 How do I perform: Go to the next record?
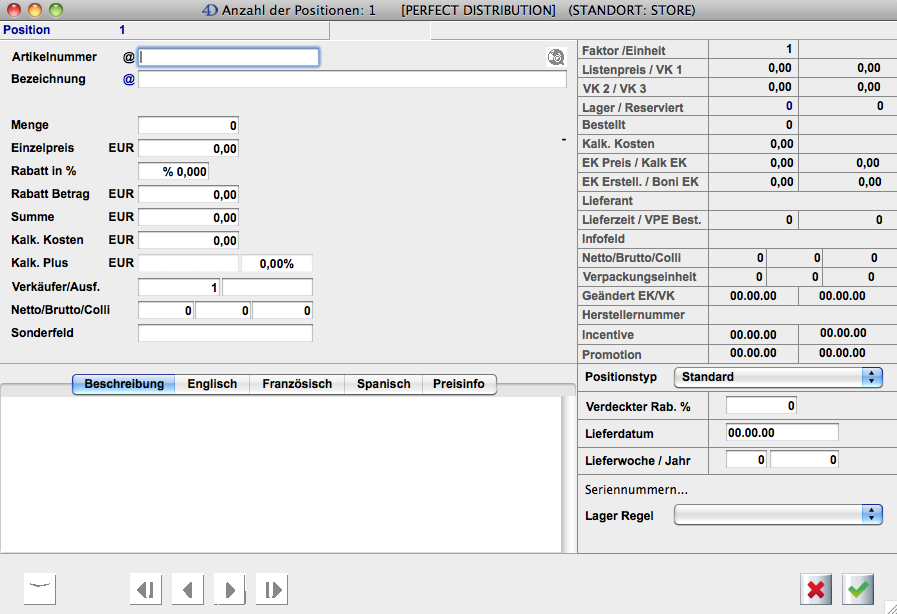(x=230, y=589)
